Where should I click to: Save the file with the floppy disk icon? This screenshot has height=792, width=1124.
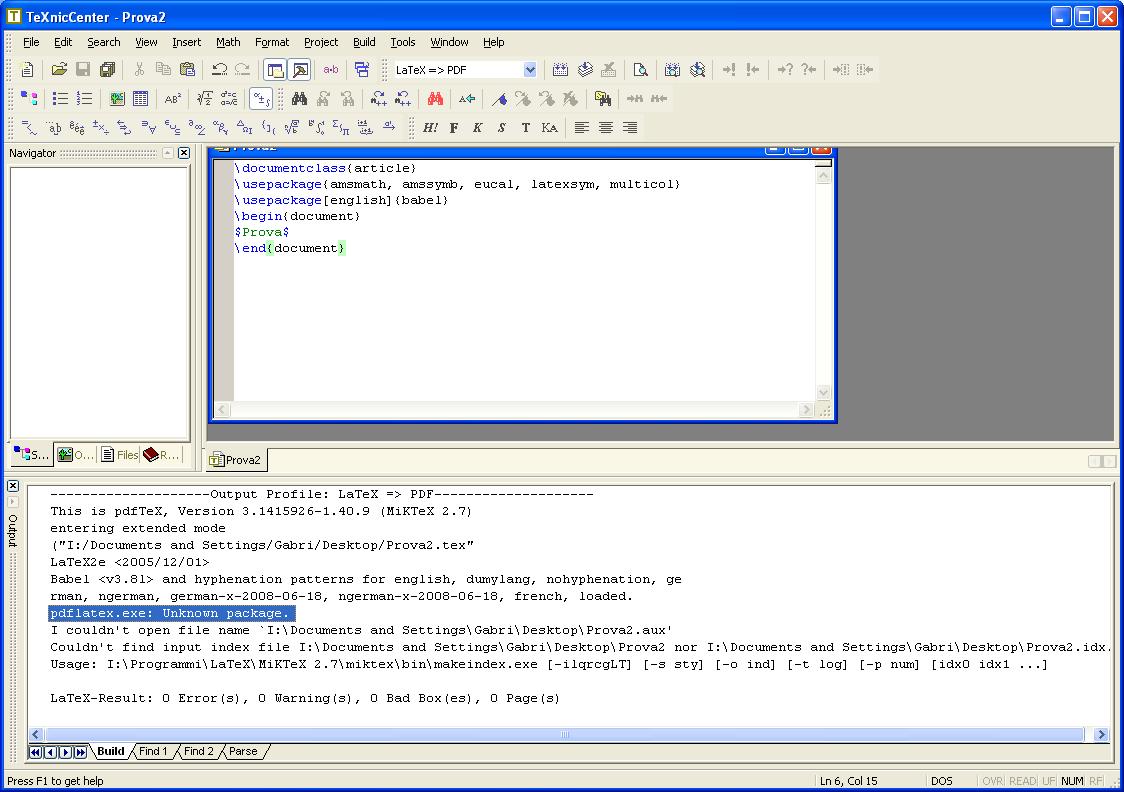(83, 70)
